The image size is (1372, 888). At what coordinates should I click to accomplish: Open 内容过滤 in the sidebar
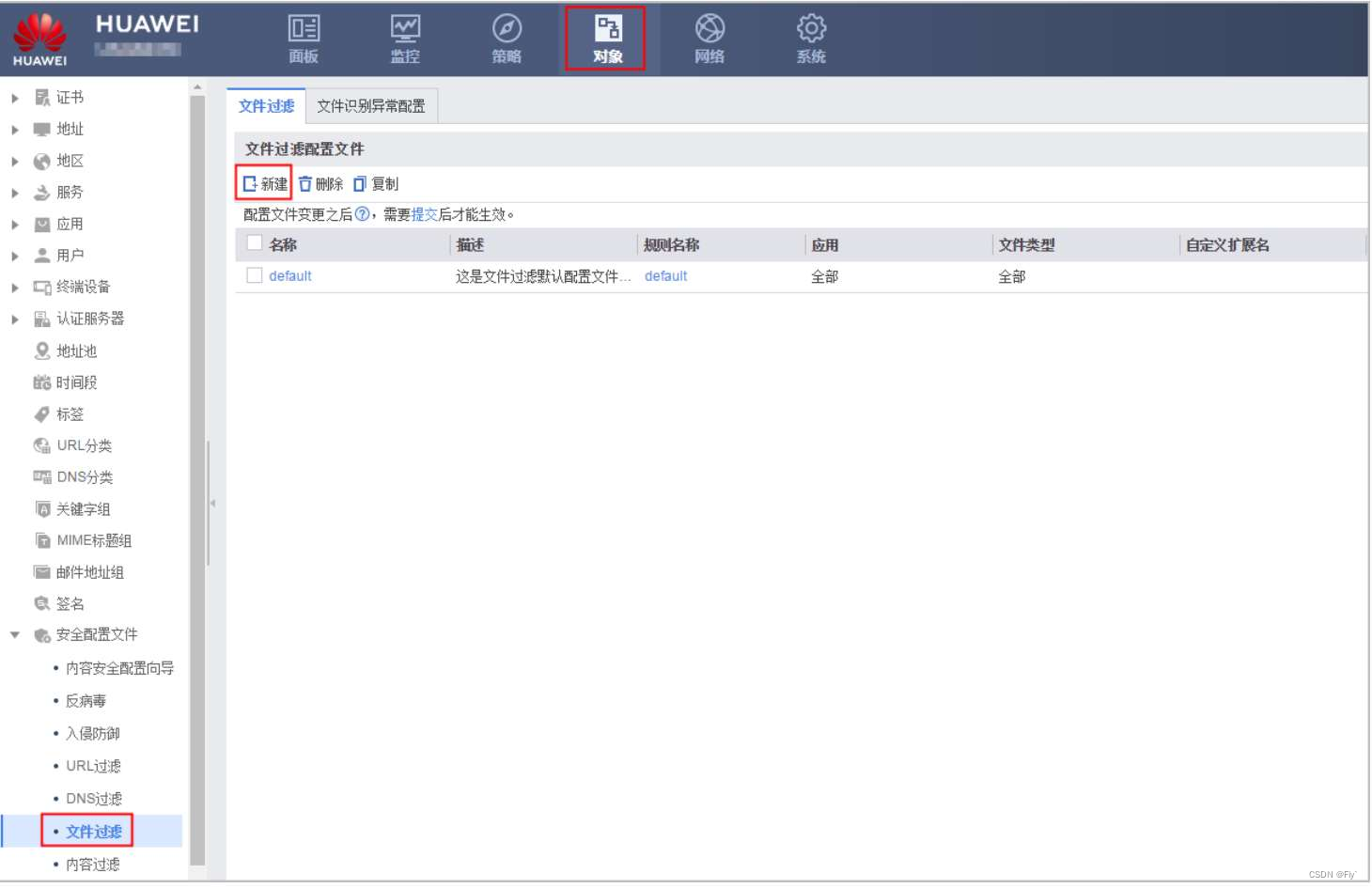(x=93, y=865)
